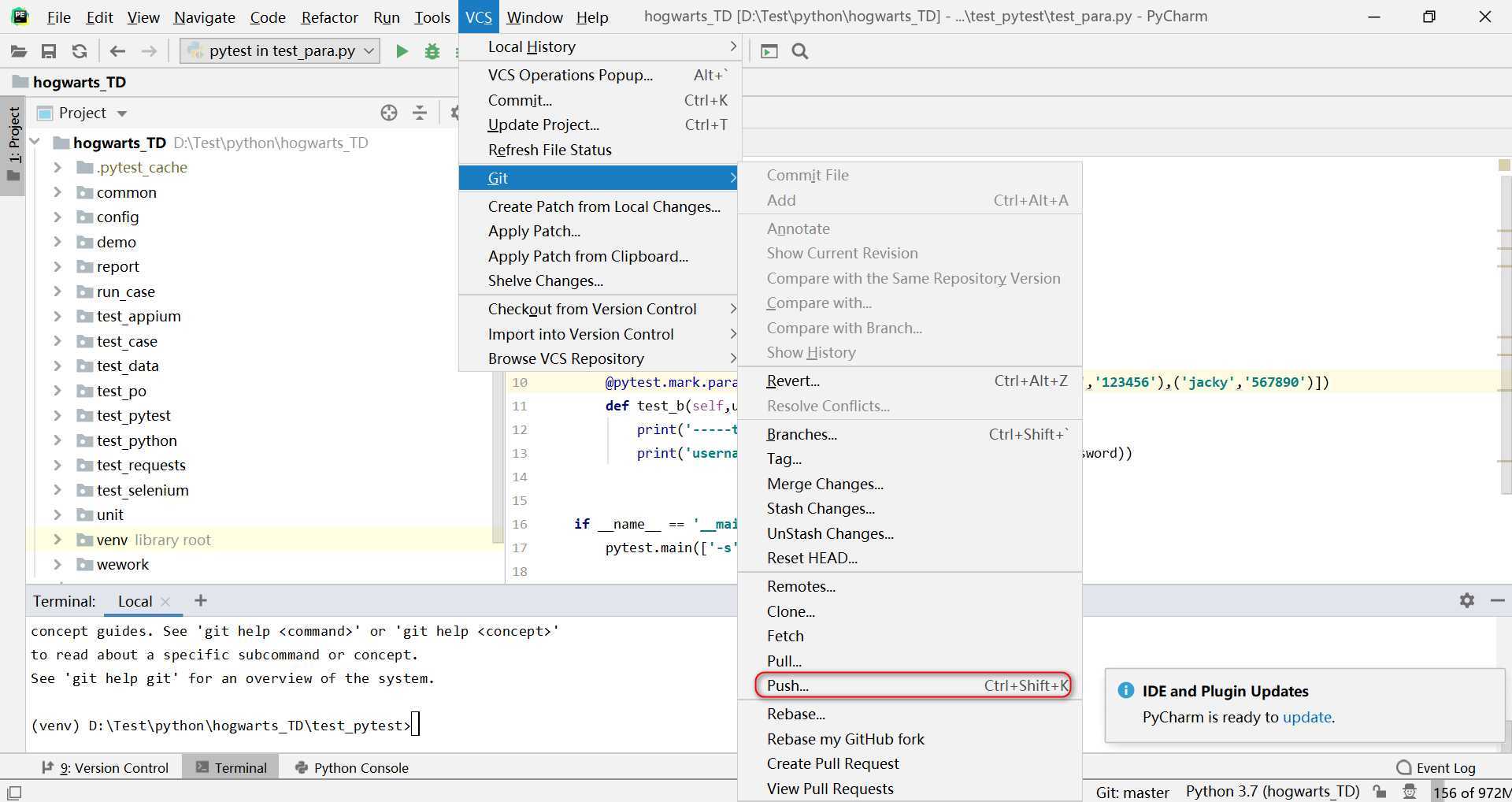
Task: Open the Event Log
Action: 1436,767
